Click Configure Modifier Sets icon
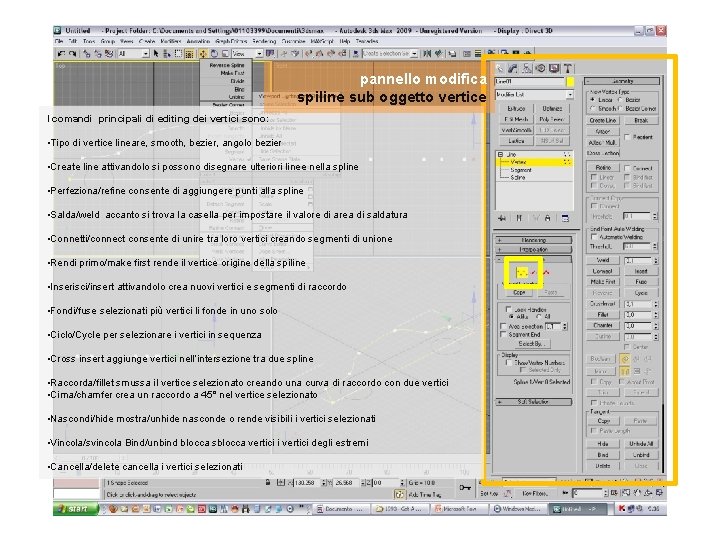720x540 pixels. click(x=565, y=218)
